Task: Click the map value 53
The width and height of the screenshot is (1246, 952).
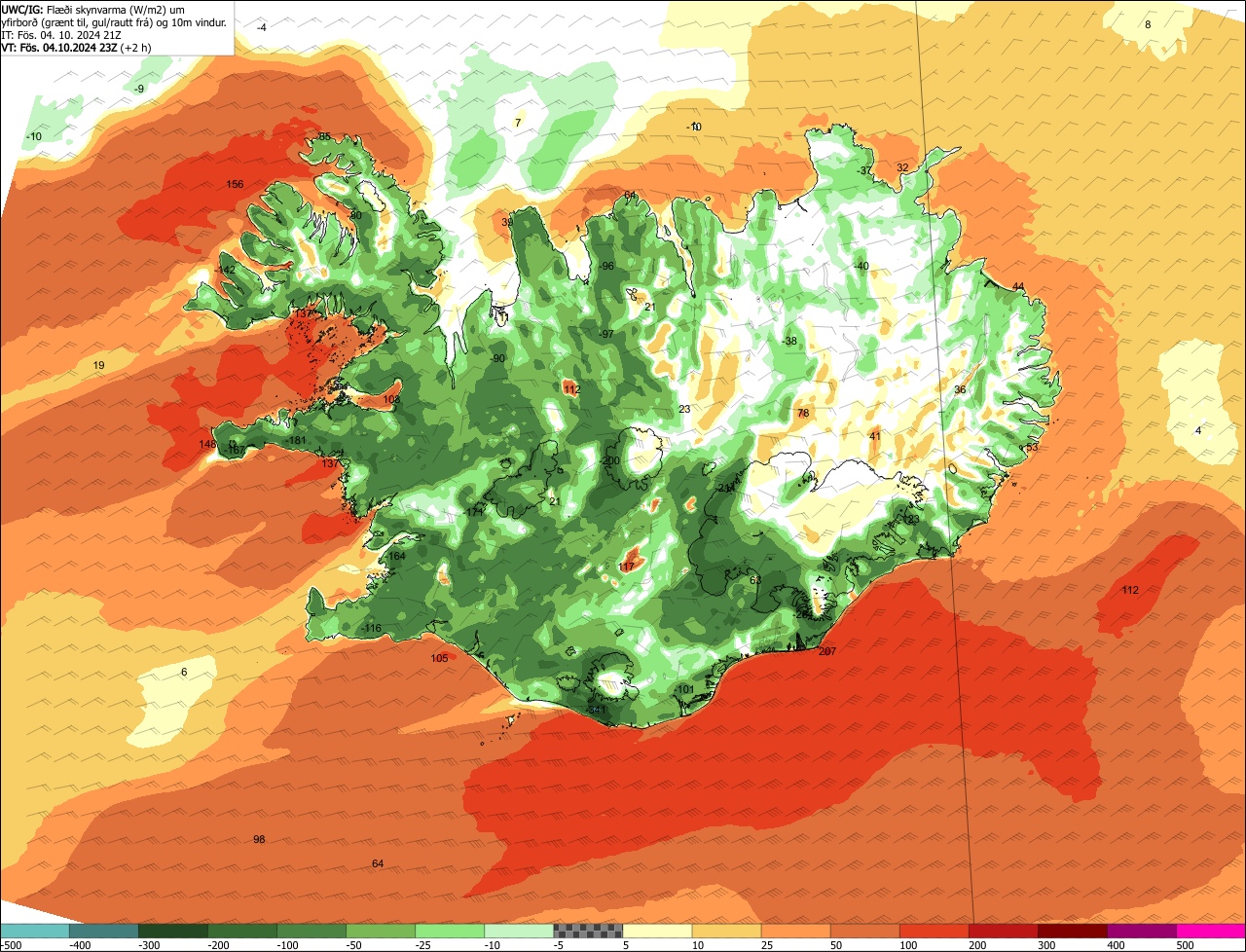Action: 1032,447
